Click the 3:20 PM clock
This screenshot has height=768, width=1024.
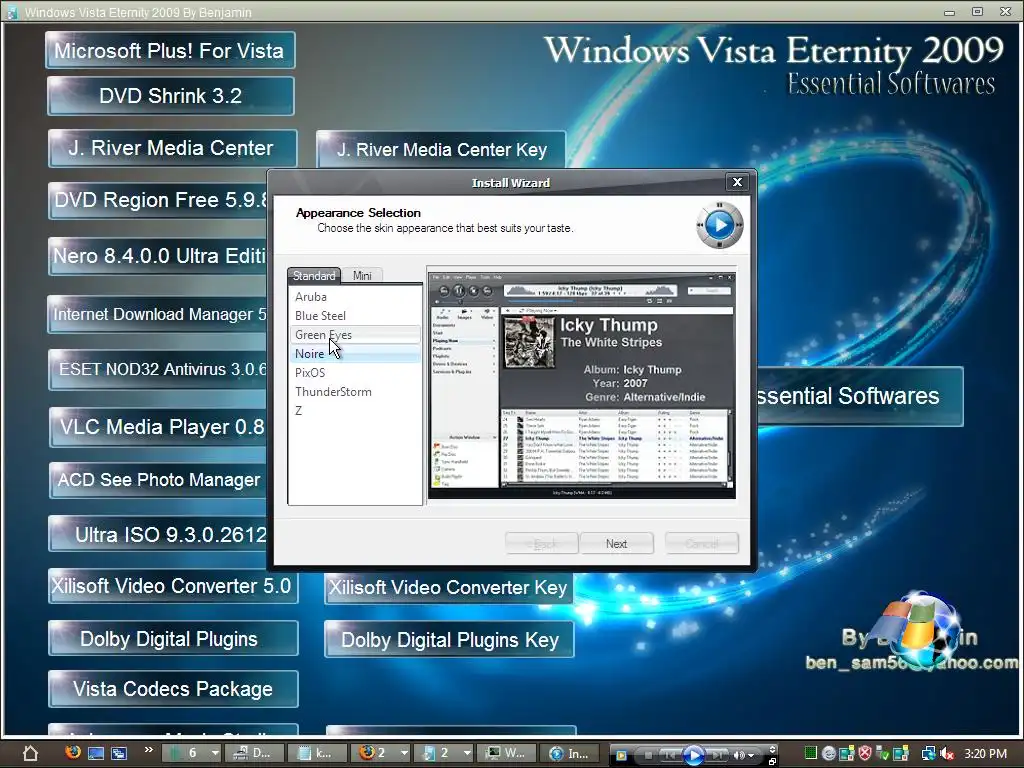[985, 754]
